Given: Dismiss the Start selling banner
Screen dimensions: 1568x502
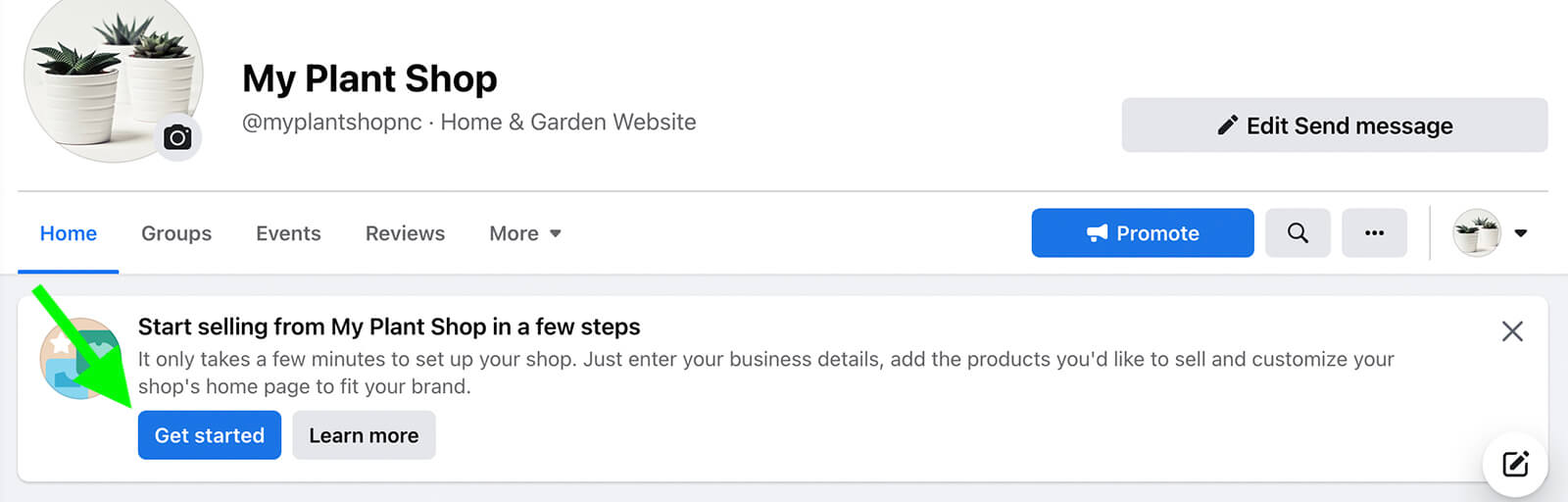Looking at the screenshot, I should [1512, 331].
